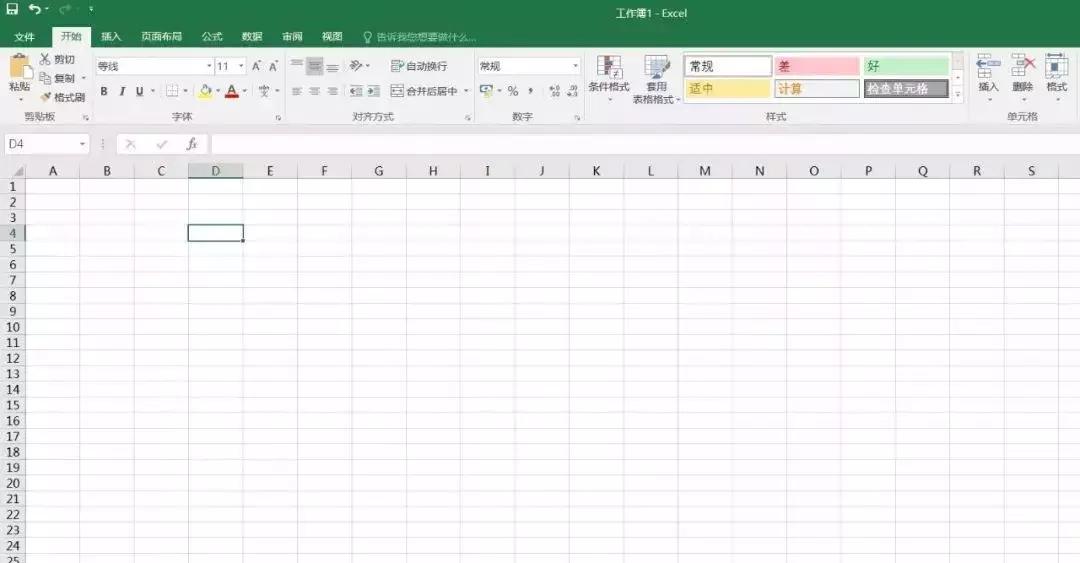Viewport: 1080px width, 563px height.
Task: Open the merge and center dropdown arrow
Action: pos(466,91)
